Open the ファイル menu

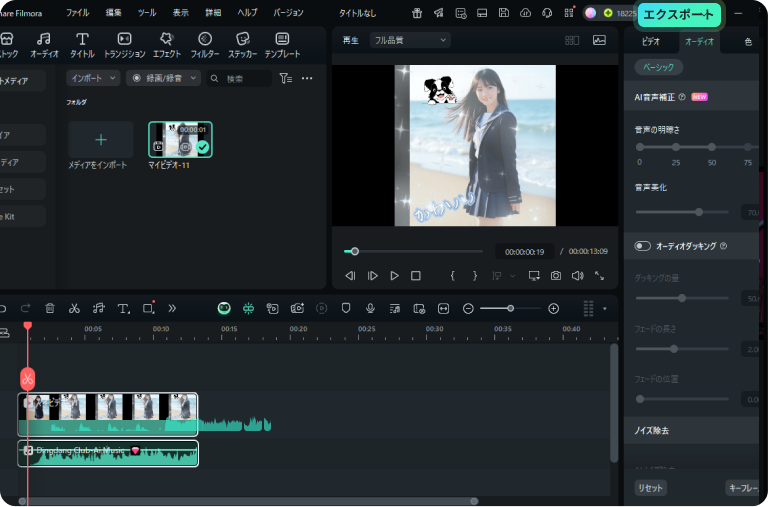click(x=77, y=13)
